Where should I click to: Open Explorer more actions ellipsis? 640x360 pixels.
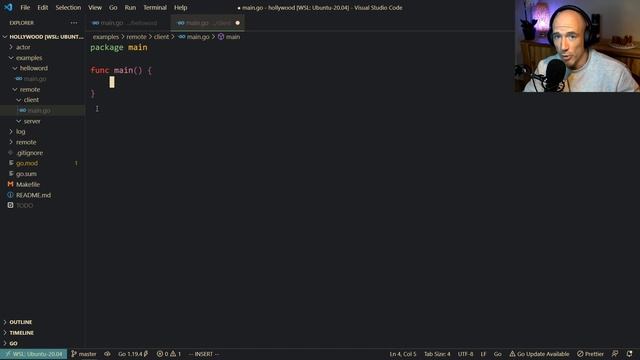(74, 23)
